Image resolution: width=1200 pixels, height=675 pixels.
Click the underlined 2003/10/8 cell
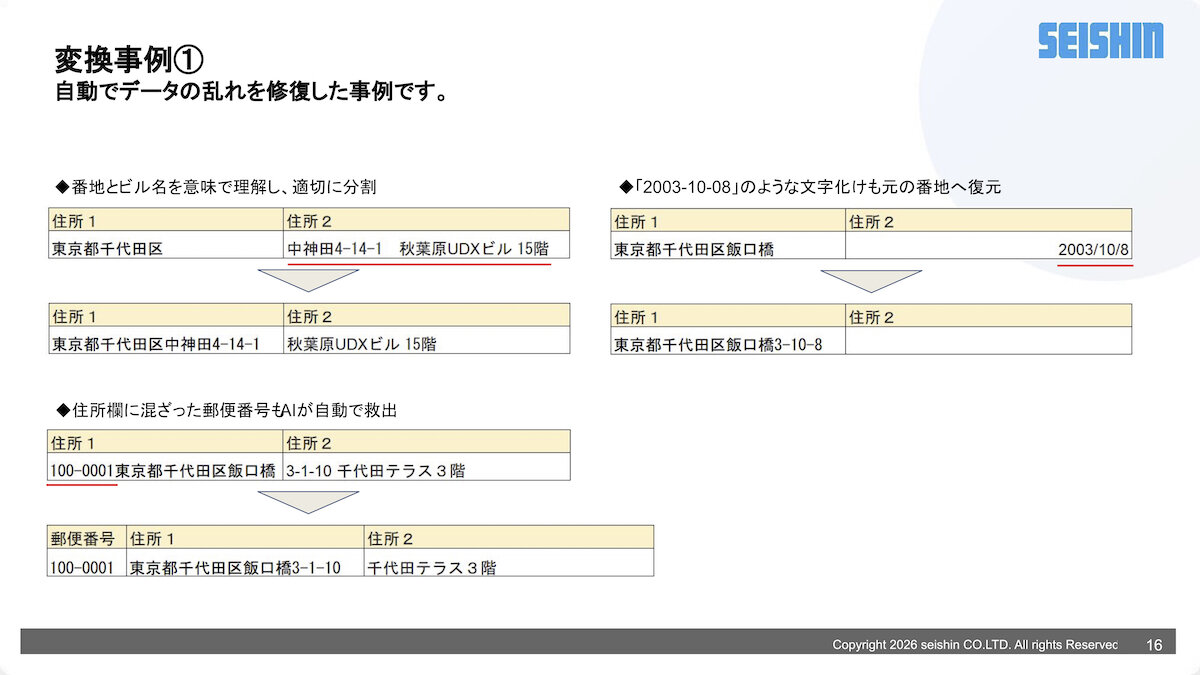[1094, 248]
